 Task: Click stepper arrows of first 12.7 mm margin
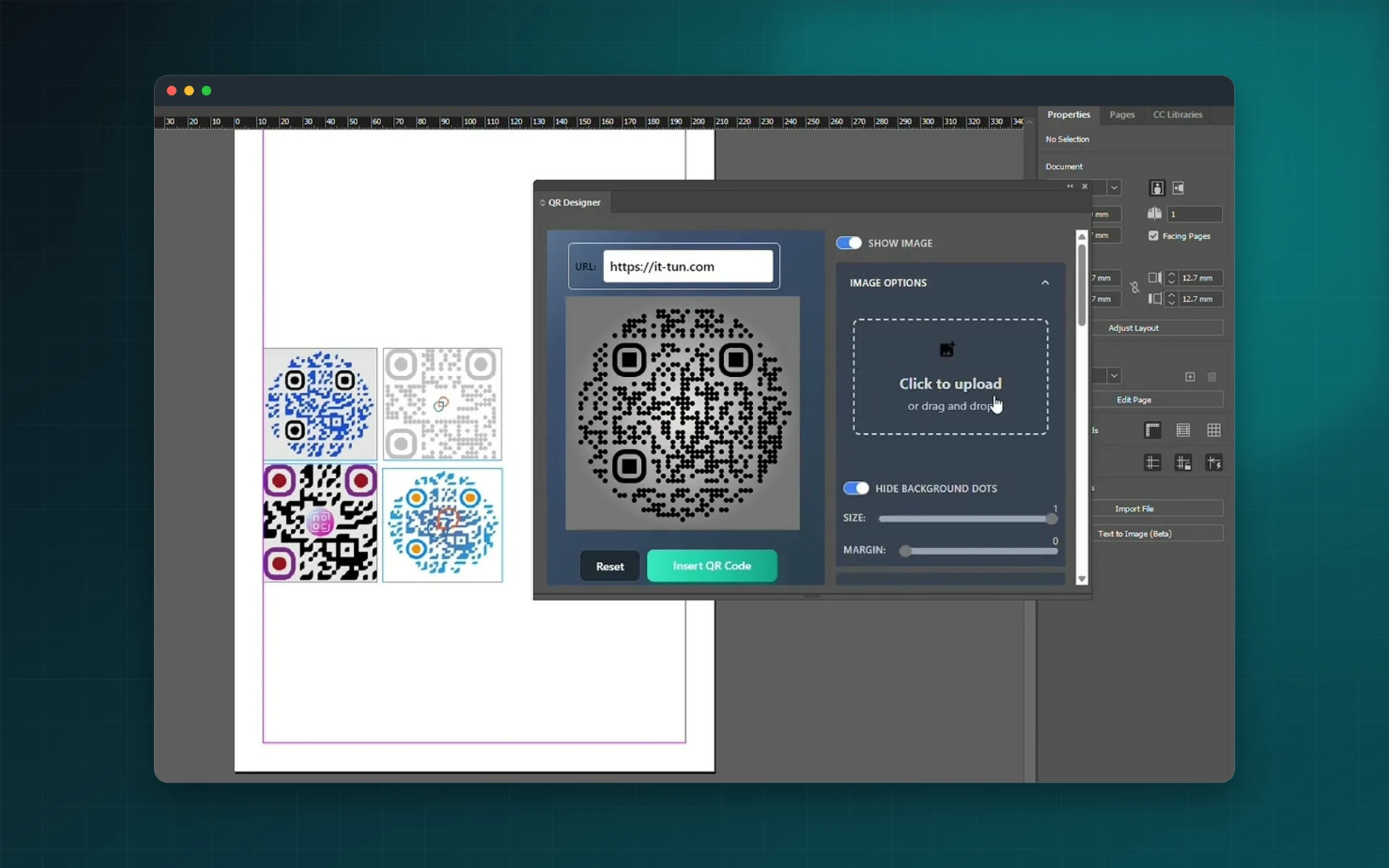(x=1171, y=278)
